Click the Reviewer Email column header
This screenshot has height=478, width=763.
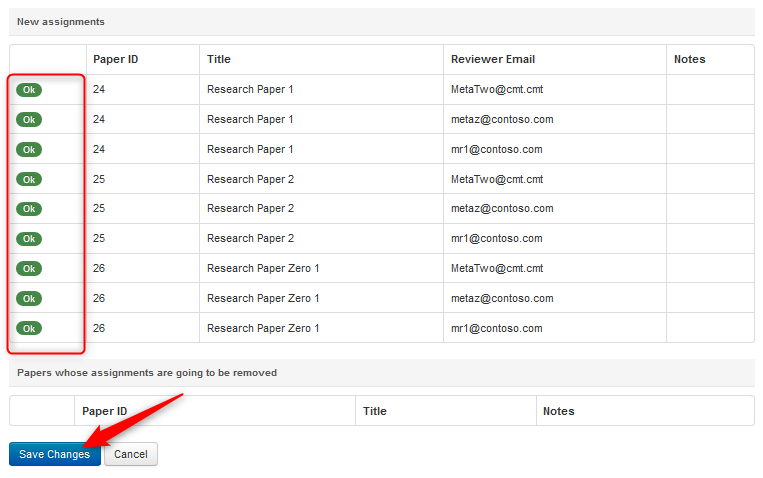(x=493, y=59)
